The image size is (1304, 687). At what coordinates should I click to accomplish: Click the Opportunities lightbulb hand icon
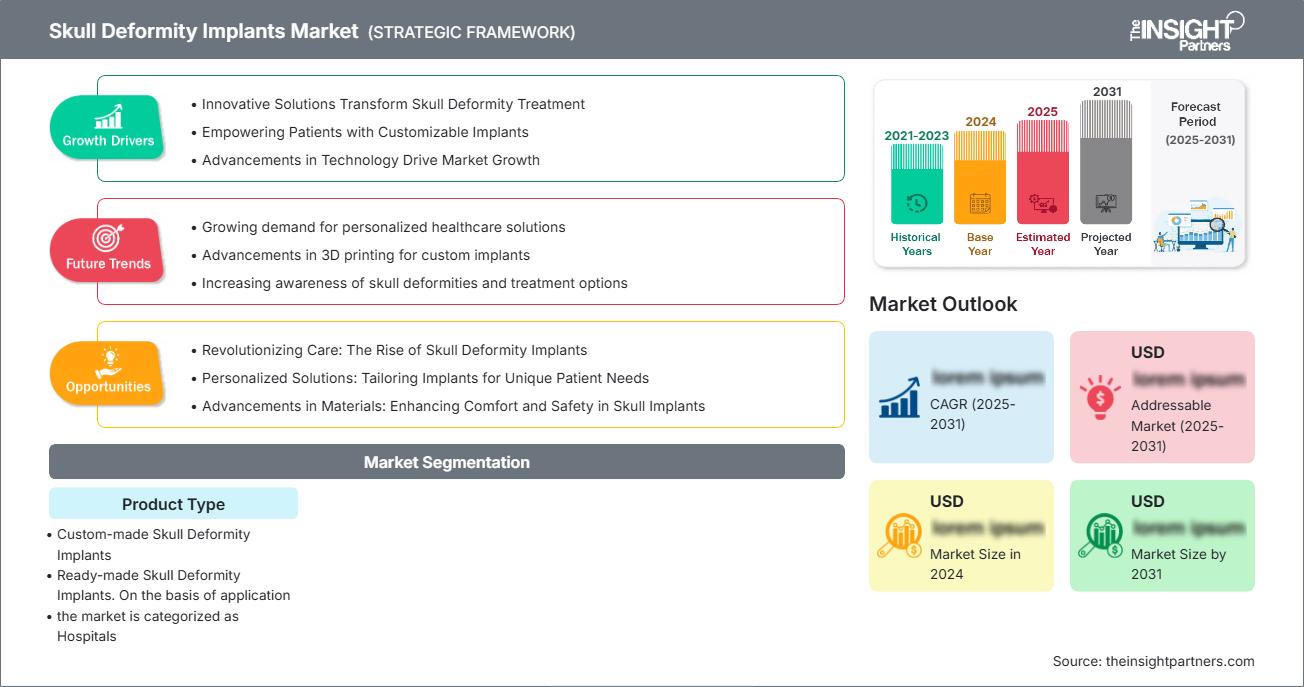pos(107,362)
